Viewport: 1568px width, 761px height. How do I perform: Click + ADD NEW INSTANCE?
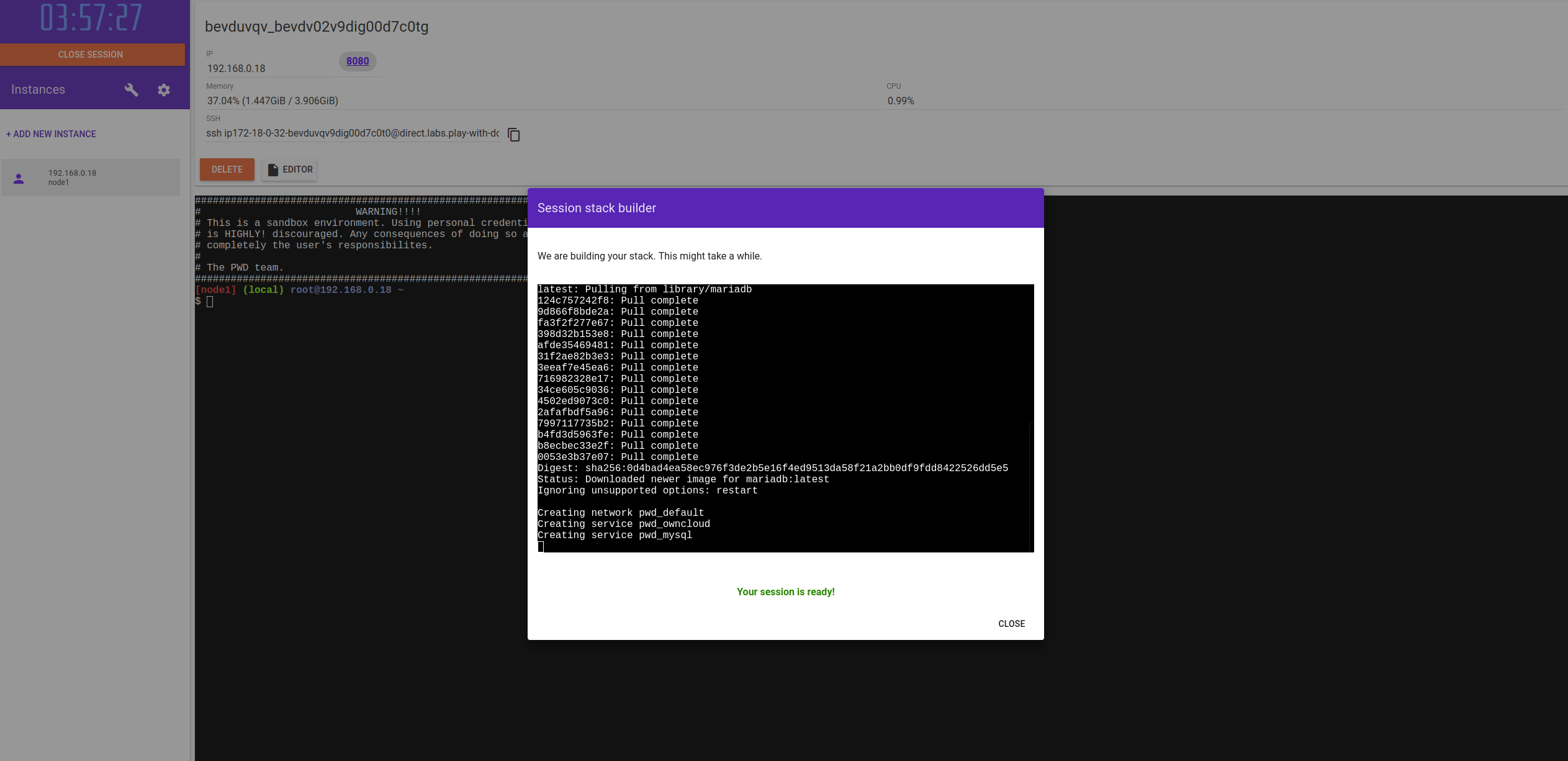click(51, 134)
